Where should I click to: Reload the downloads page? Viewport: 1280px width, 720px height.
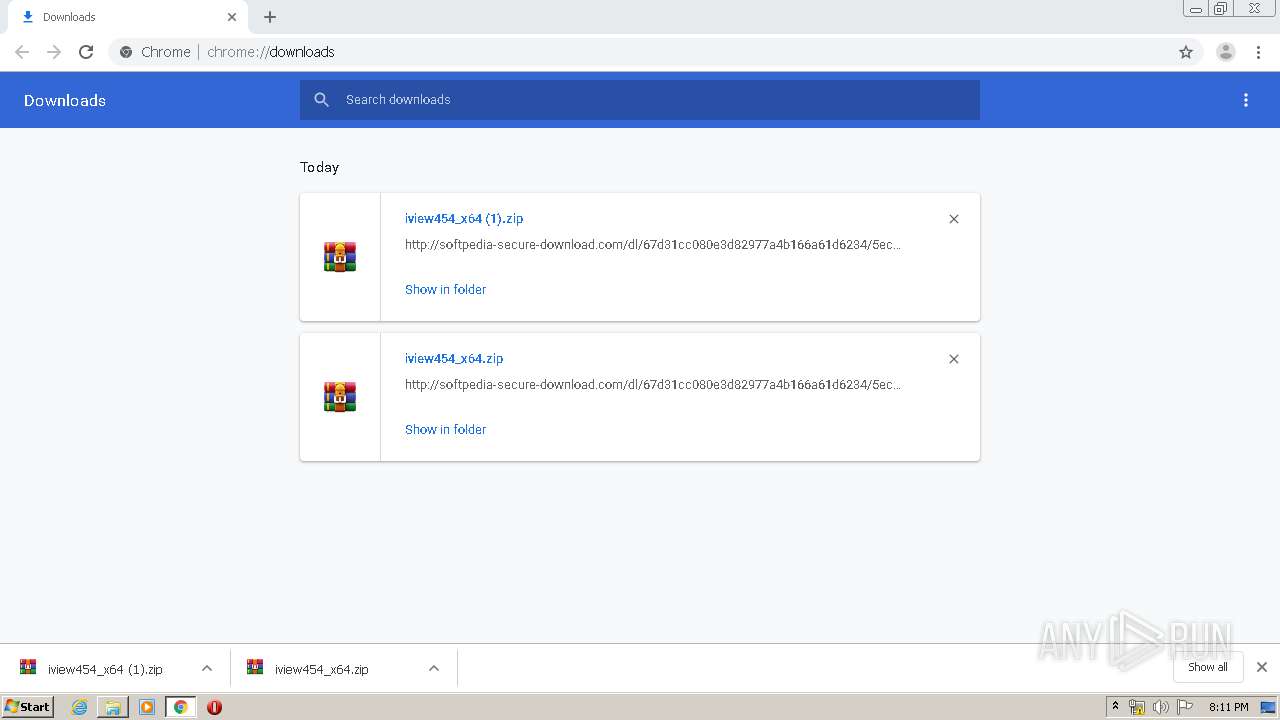[x=86, y=52]
